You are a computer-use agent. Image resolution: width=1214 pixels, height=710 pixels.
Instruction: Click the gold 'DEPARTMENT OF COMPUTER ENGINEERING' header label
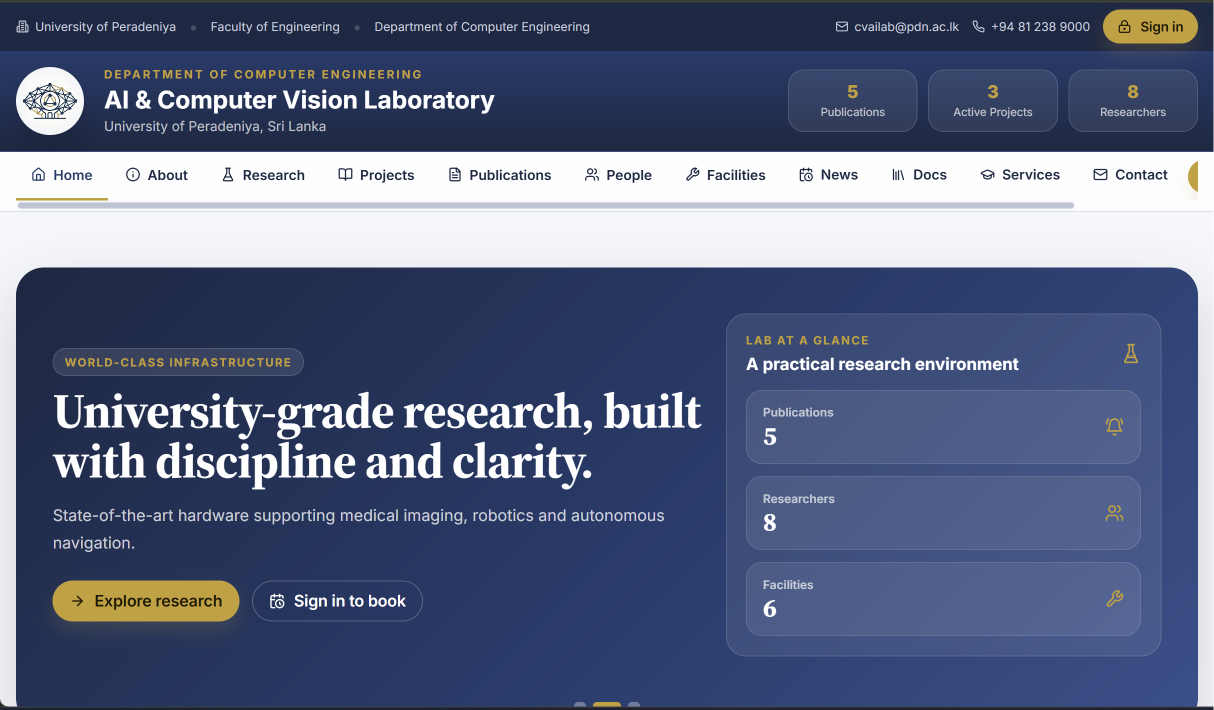coord(263,74)
